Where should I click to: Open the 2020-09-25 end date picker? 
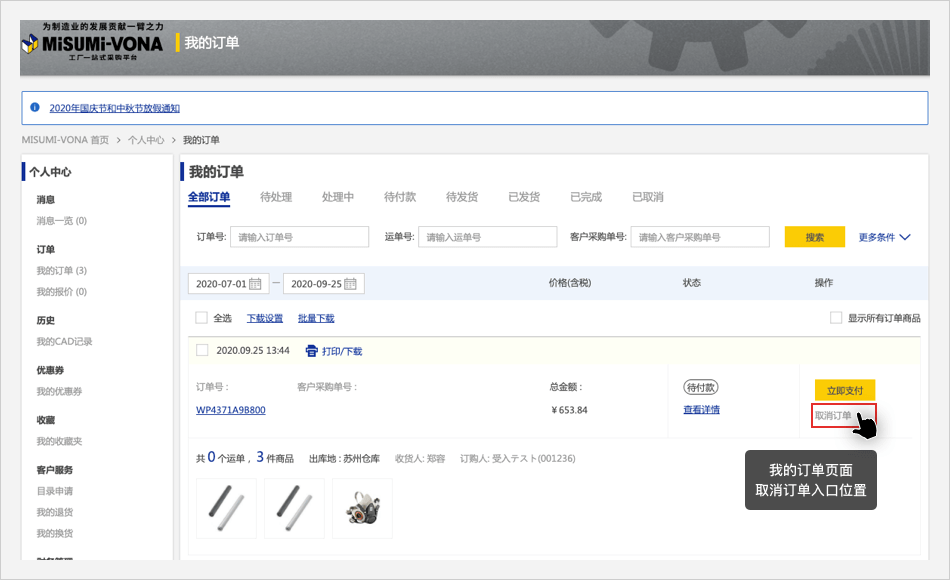[x=317, y=284]
